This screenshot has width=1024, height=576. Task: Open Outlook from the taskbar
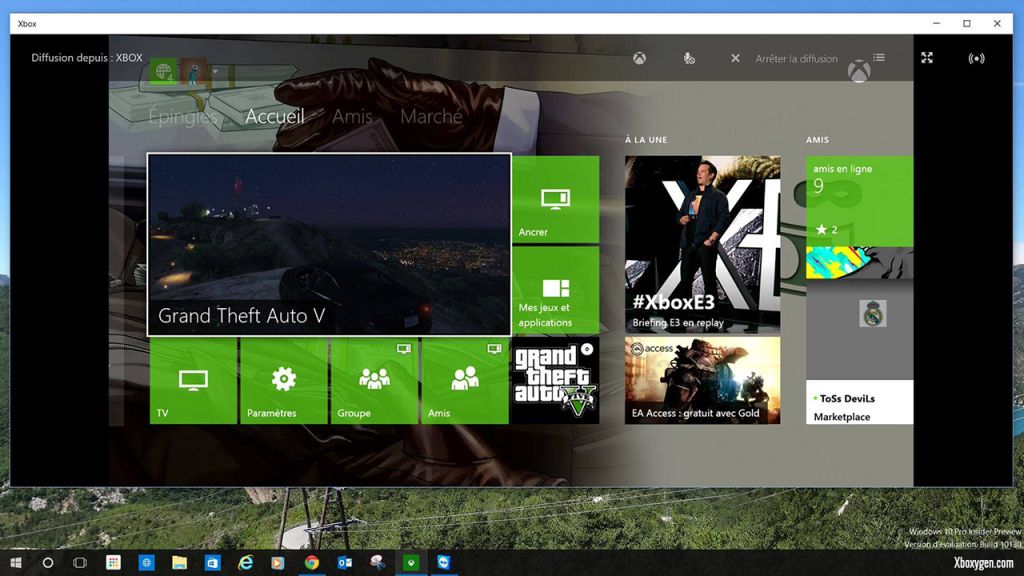tap(345, 562)
